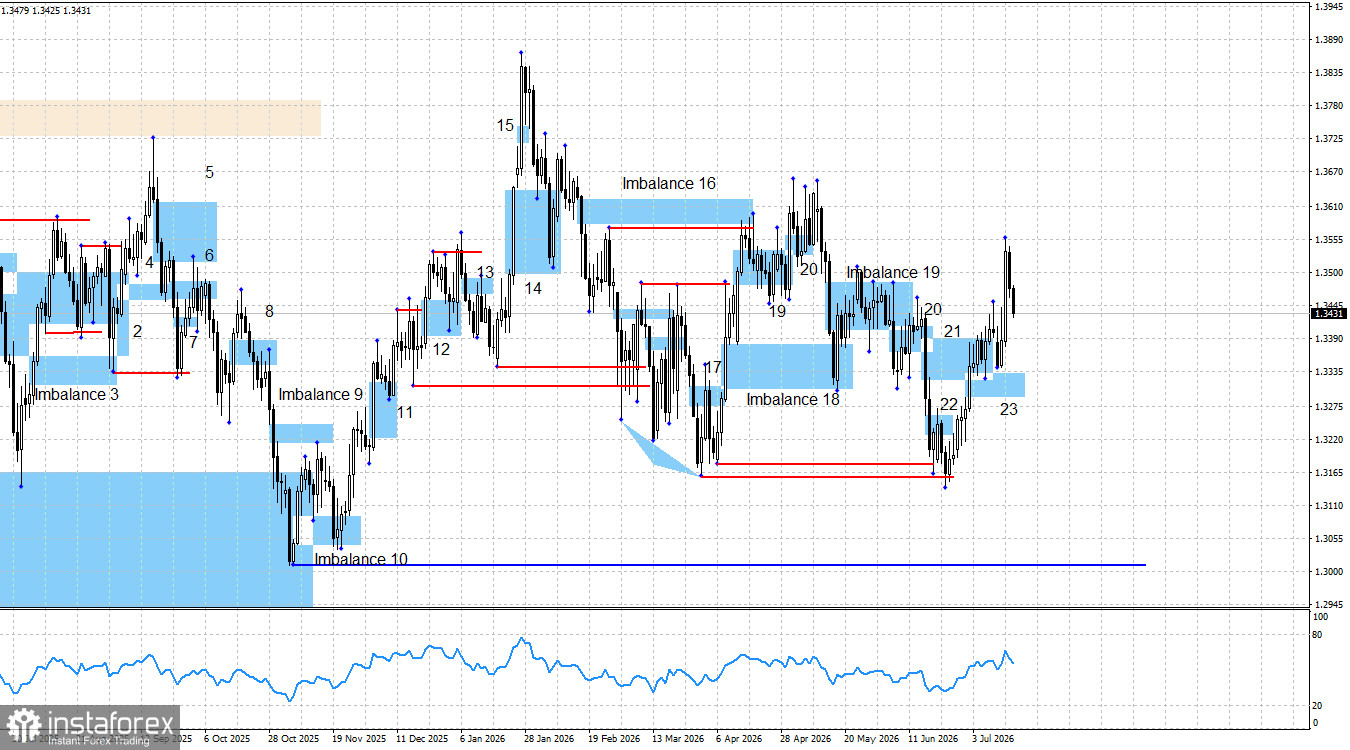Select the number 8 pattern label
Screen dimensions: 1350x750
coord(269,312)
